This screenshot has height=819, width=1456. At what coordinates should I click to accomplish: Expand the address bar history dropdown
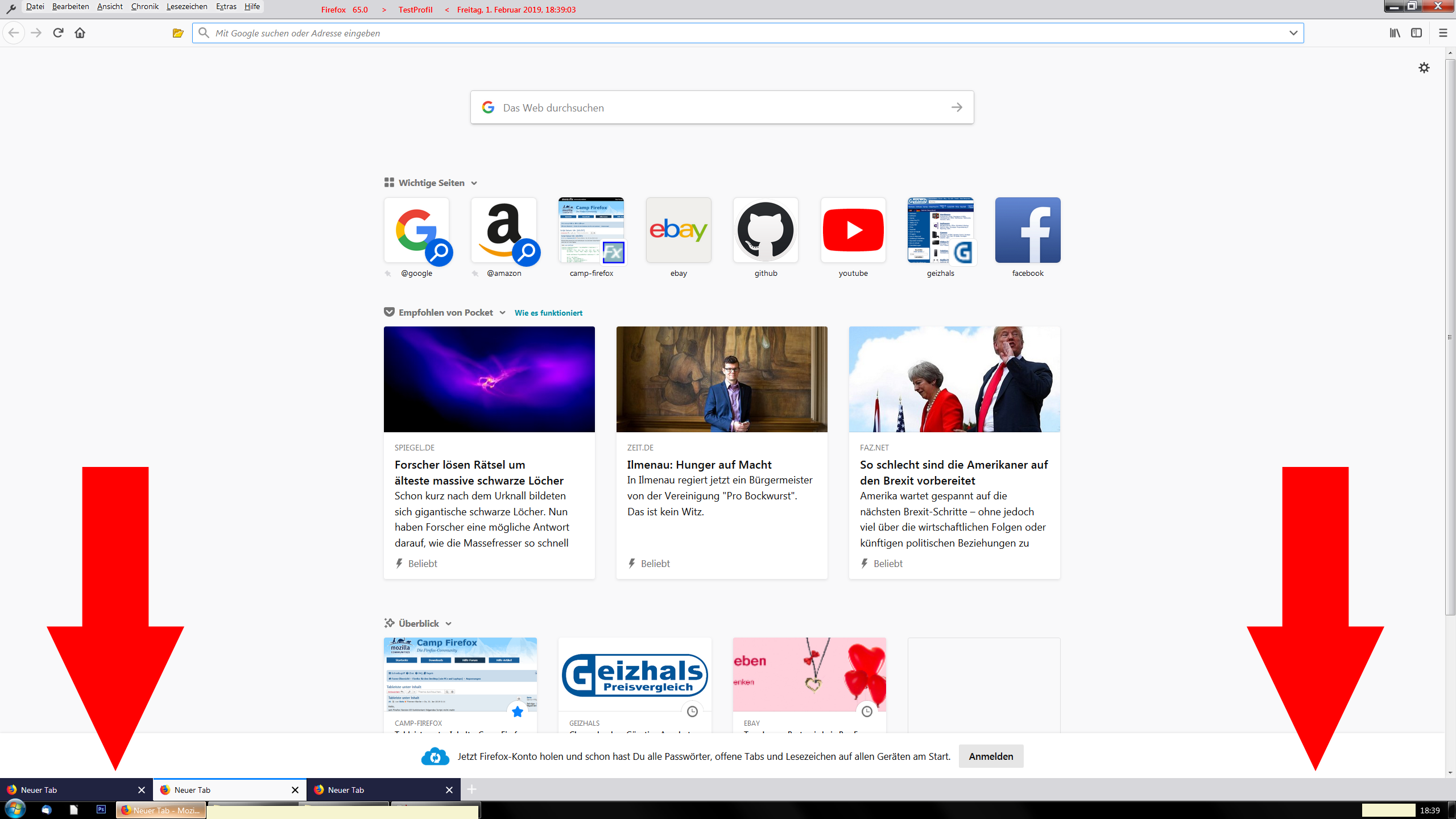pos(1293,33)
